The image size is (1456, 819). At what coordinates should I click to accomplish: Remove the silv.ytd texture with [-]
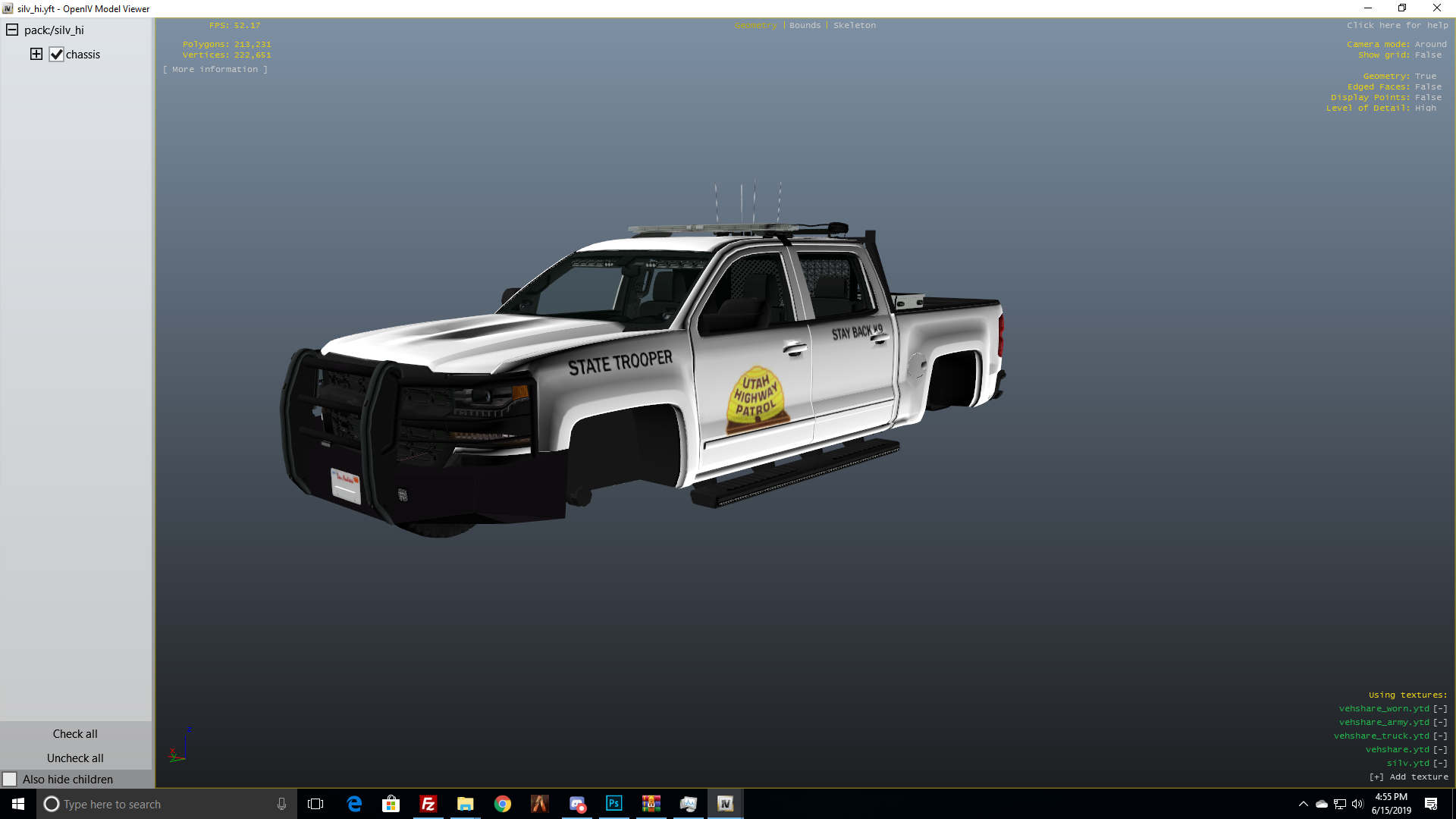click(1440, 764)
